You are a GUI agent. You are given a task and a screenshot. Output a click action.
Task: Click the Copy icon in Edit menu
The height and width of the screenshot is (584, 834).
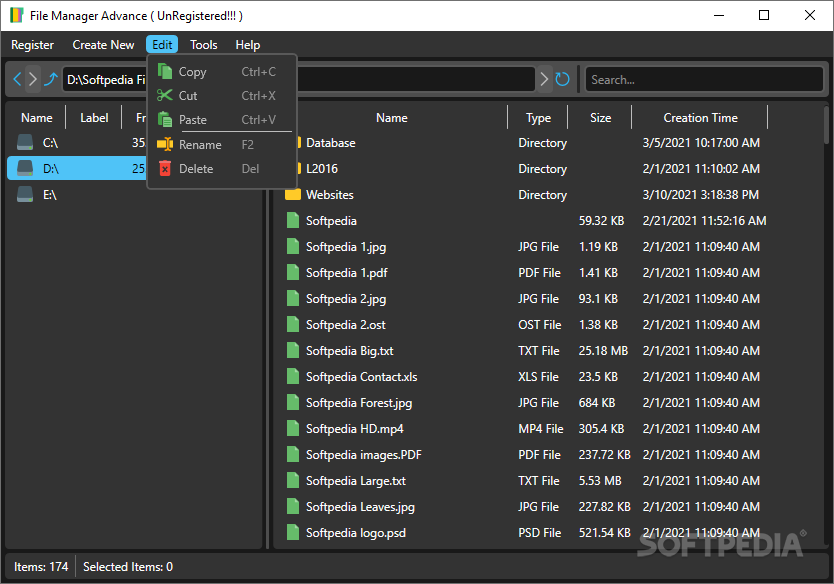click(165, 71)
